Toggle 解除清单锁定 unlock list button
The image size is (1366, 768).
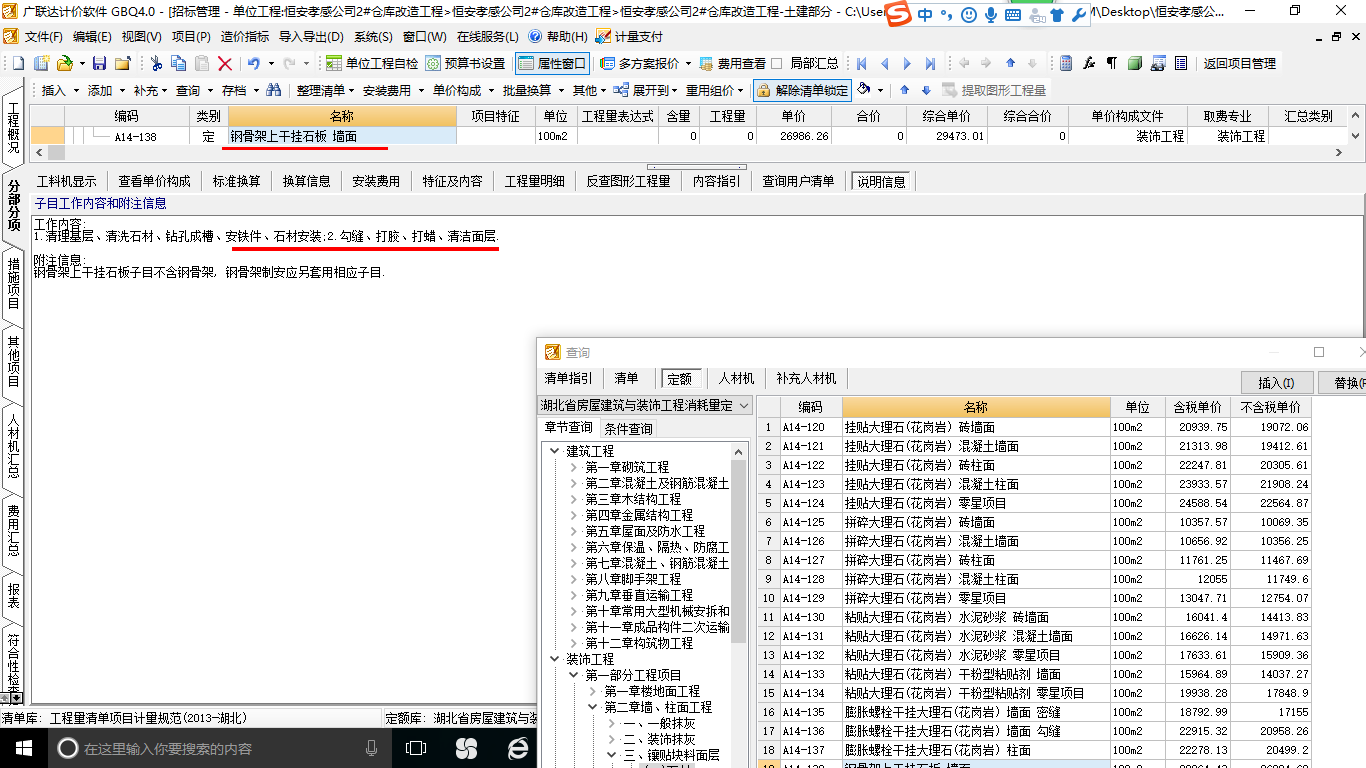(802, 90)
